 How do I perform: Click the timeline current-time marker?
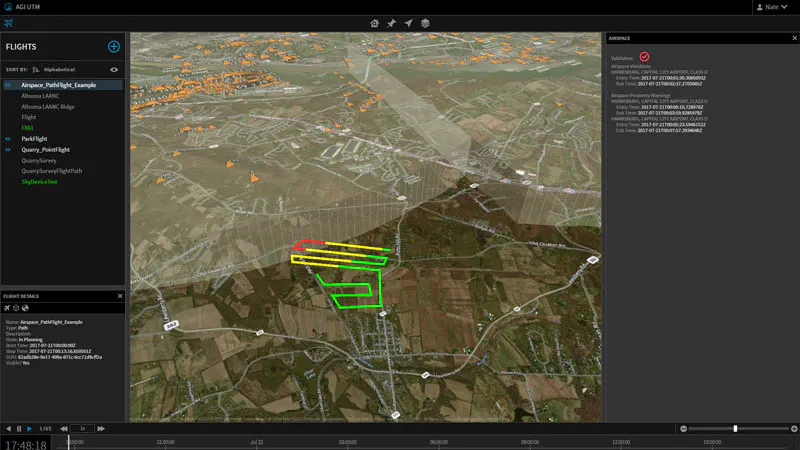coord(68,442)
